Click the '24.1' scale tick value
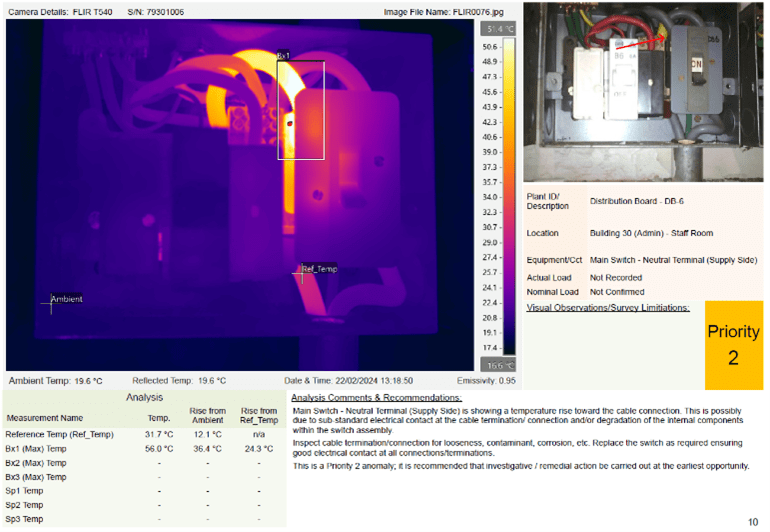770x532 pixels. click(x=490, y=287)
